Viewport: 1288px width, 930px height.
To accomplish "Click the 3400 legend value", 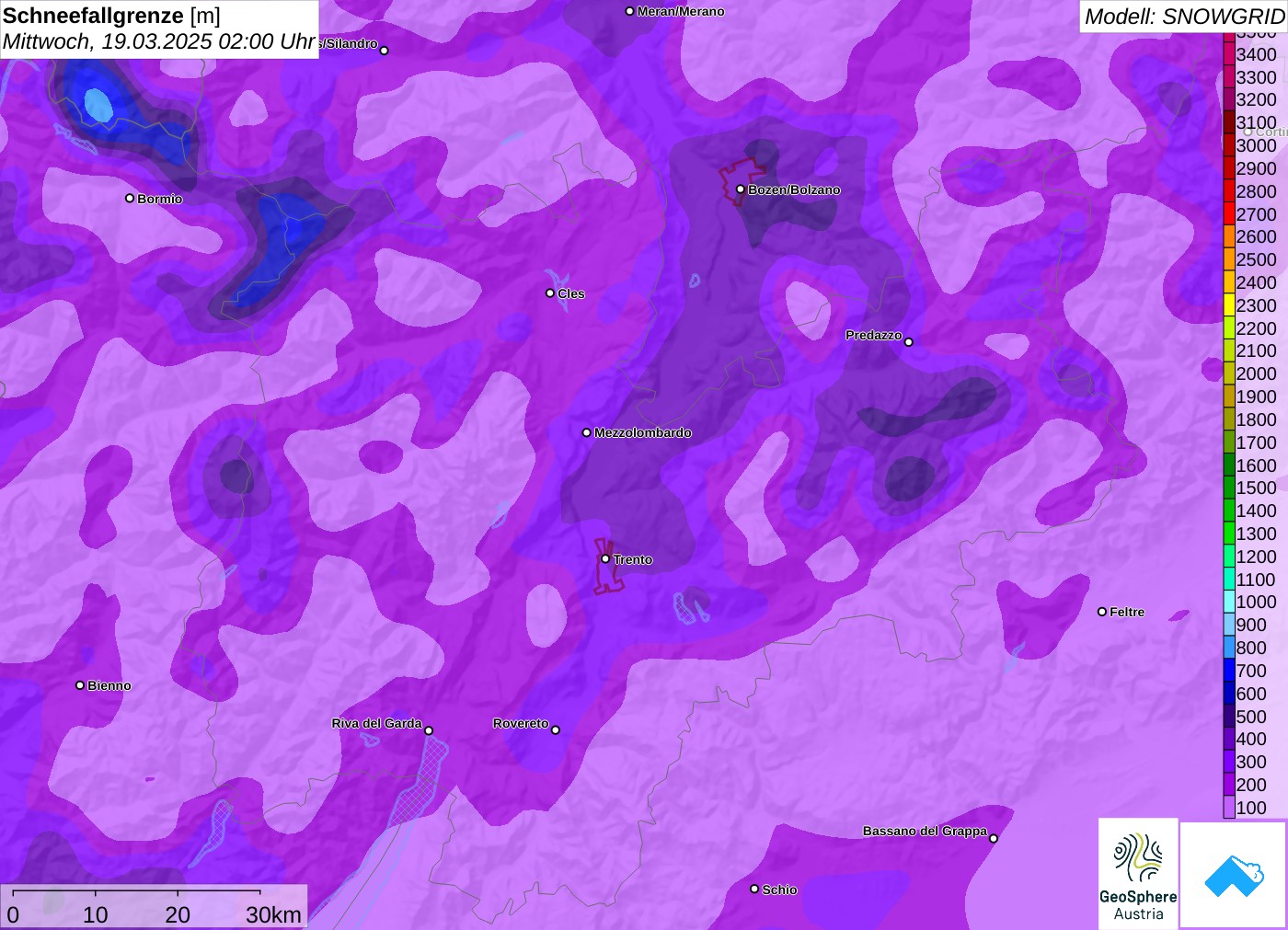I will pos(1257,54).
